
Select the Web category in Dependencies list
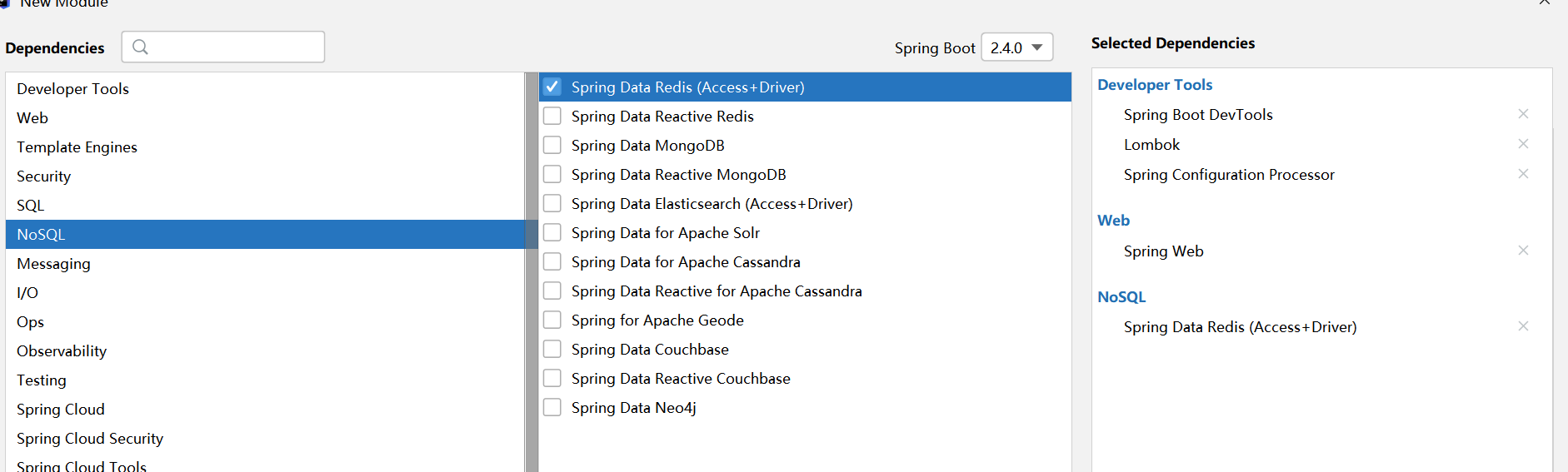pyautogui.click(x=265, y=117)
